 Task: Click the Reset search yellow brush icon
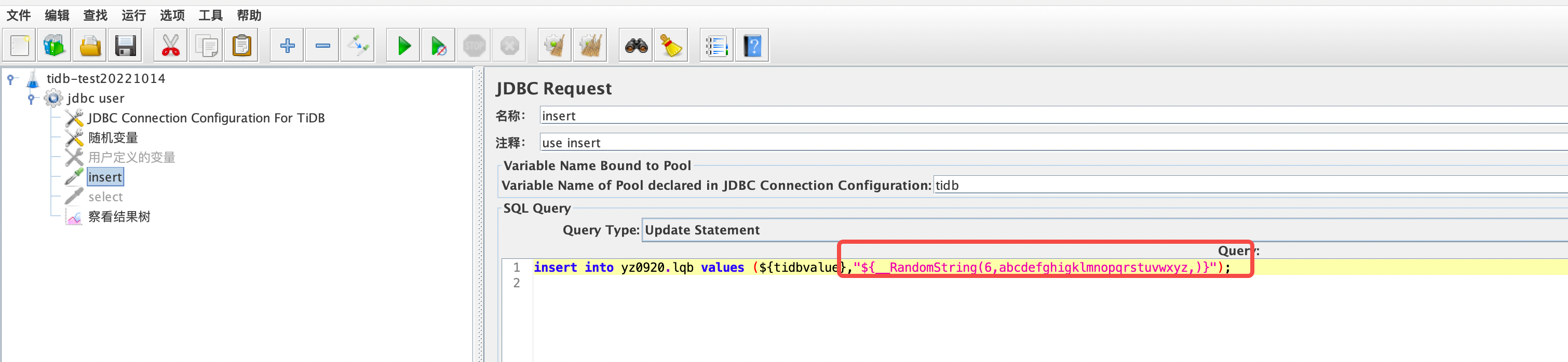pos(671,45)
